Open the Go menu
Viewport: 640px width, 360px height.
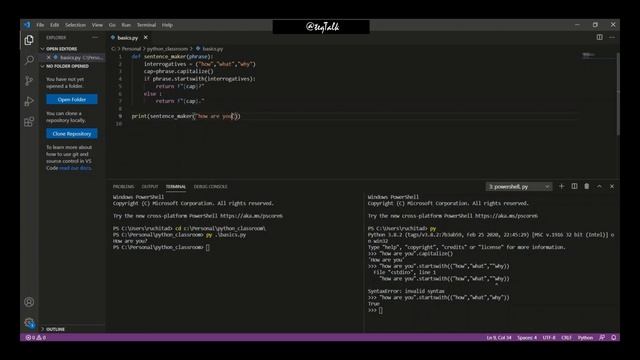pyautogui.click(x=112, y=25)
